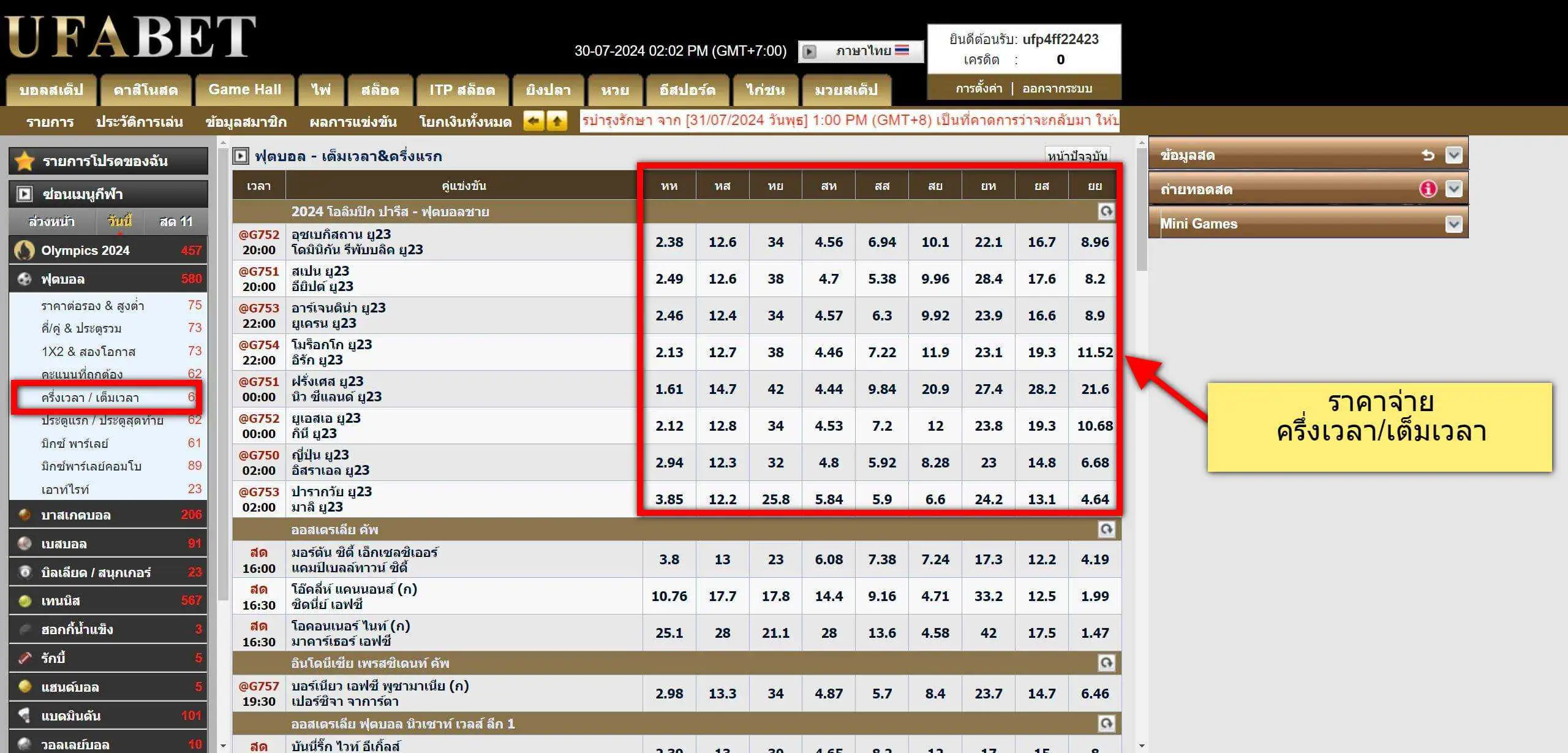The width and height of the screenshot is (1568, 753).
Task: Click ออกจากระบบ logout link
Action: pos(1057,89)
